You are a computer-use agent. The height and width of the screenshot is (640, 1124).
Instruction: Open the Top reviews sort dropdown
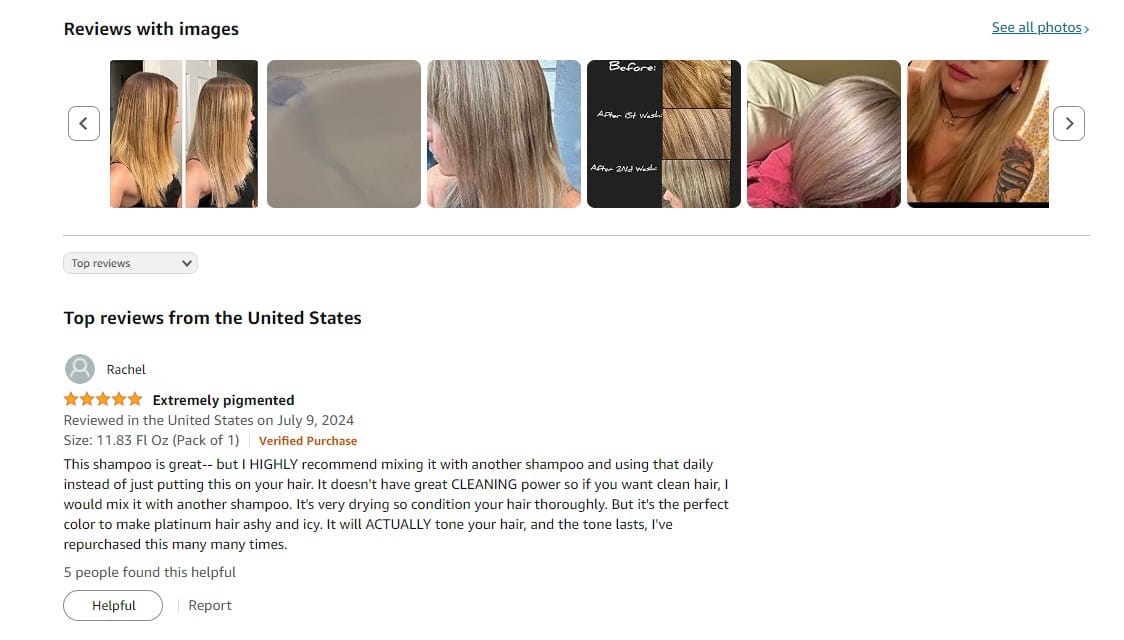130,263
